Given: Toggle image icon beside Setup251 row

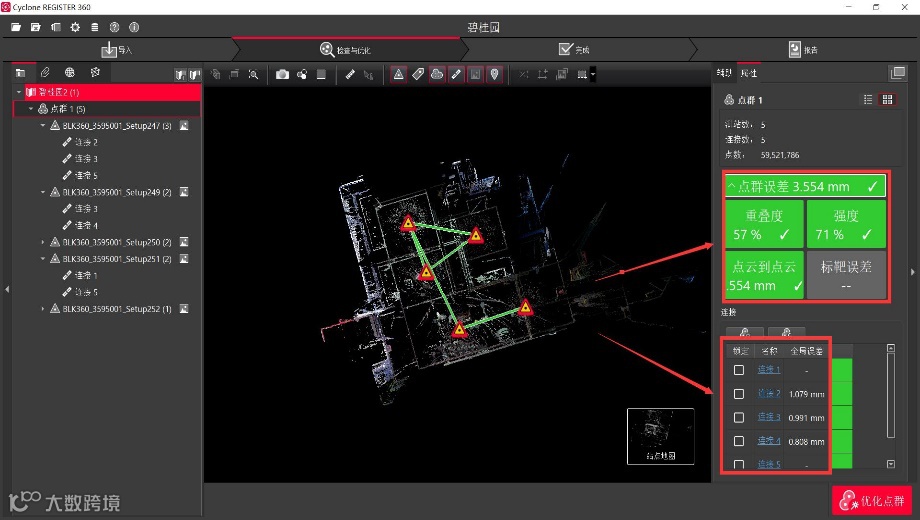Looking at the screenshot, I should [184, 258].
